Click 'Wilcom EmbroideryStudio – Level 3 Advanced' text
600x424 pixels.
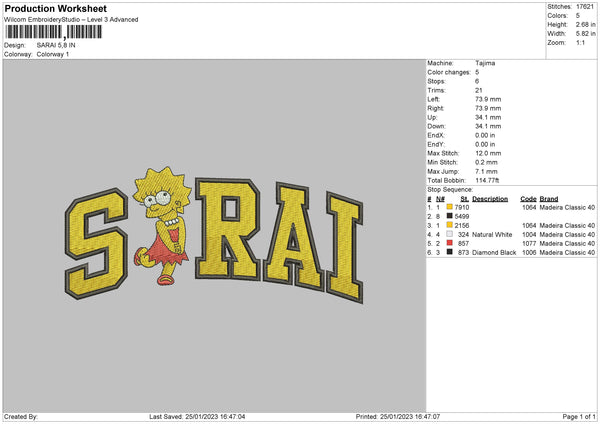[x=71, y=20]
